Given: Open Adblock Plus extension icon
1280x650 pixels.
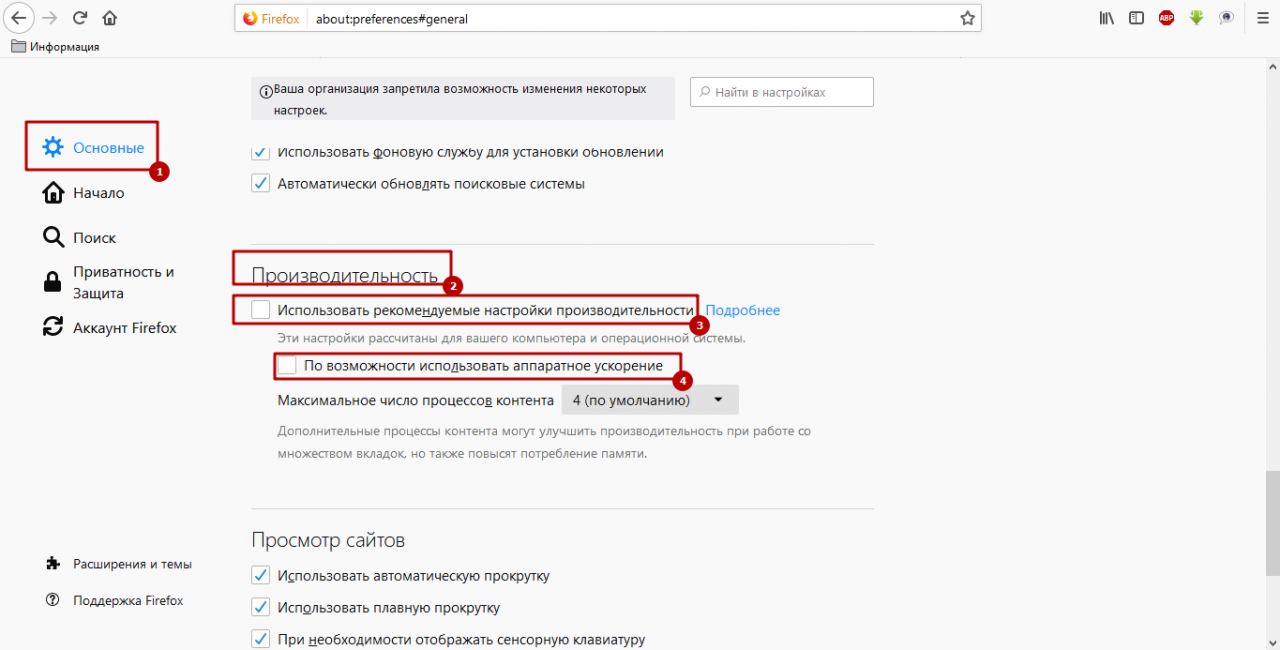Looking at the screenshot, I should pyautogui.click(x=1166, y=18).
